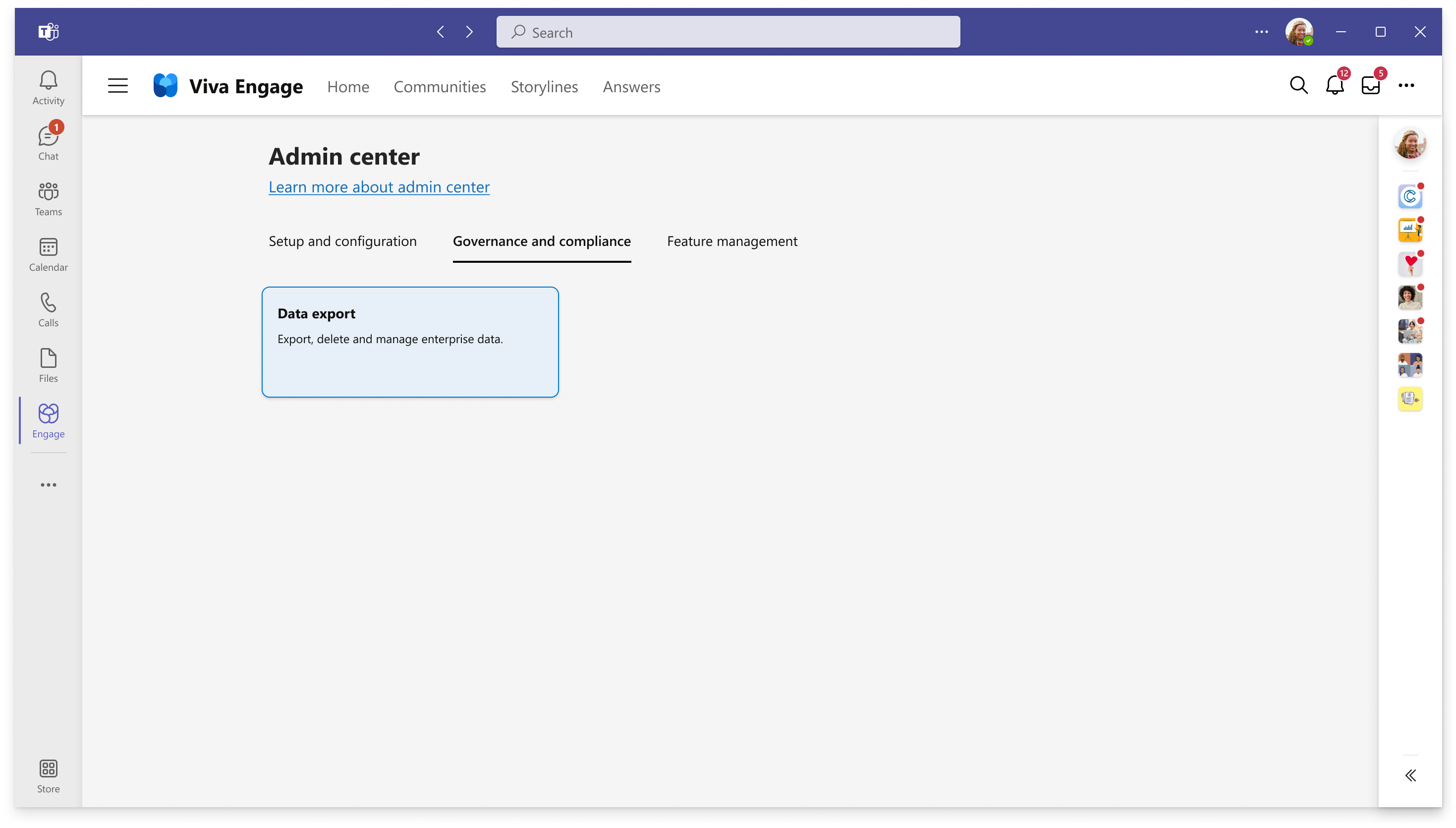Select Governance and compliance tab
1456x828 pixels.
541,241
